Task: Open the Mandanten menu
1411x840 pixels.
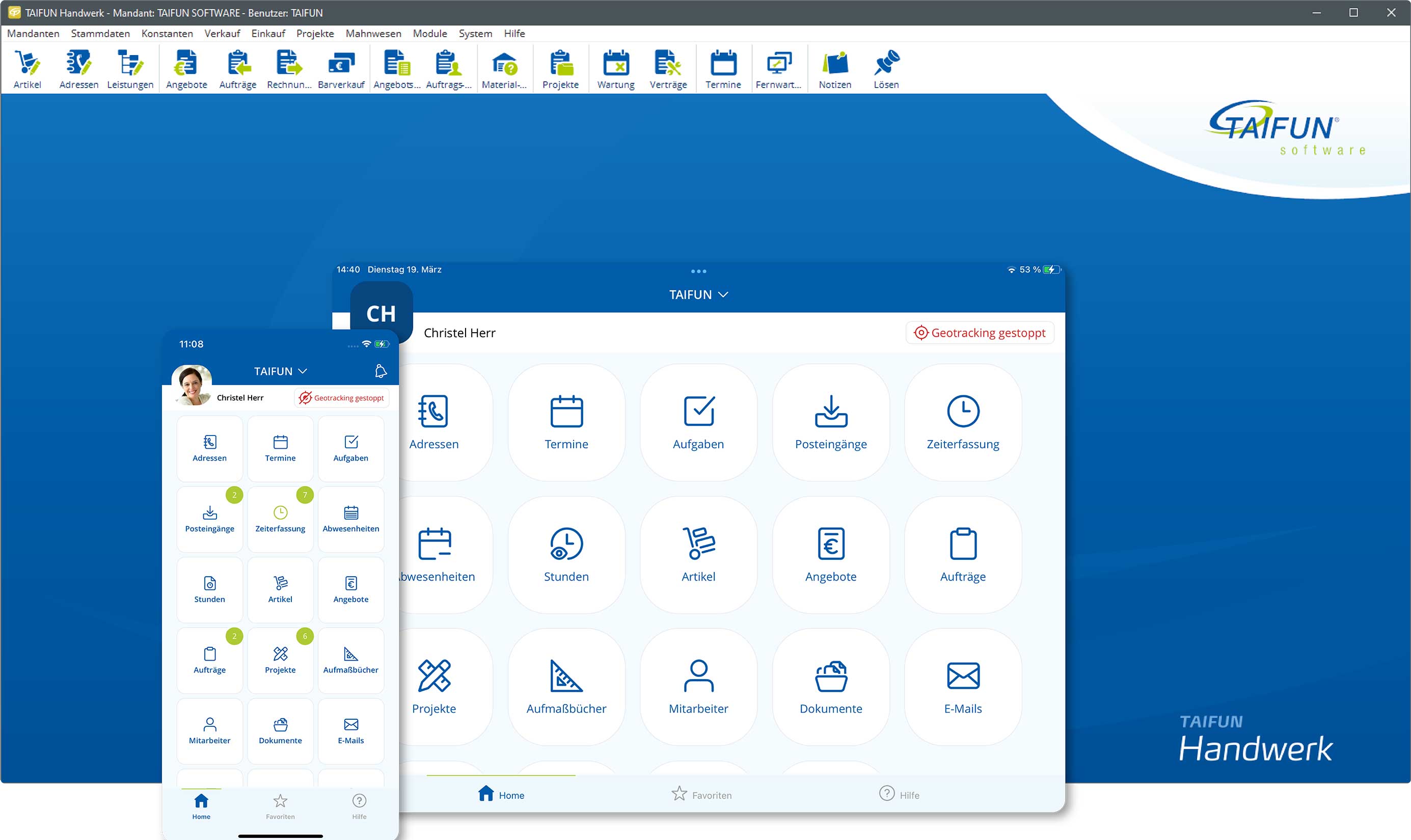Action: 33,34
